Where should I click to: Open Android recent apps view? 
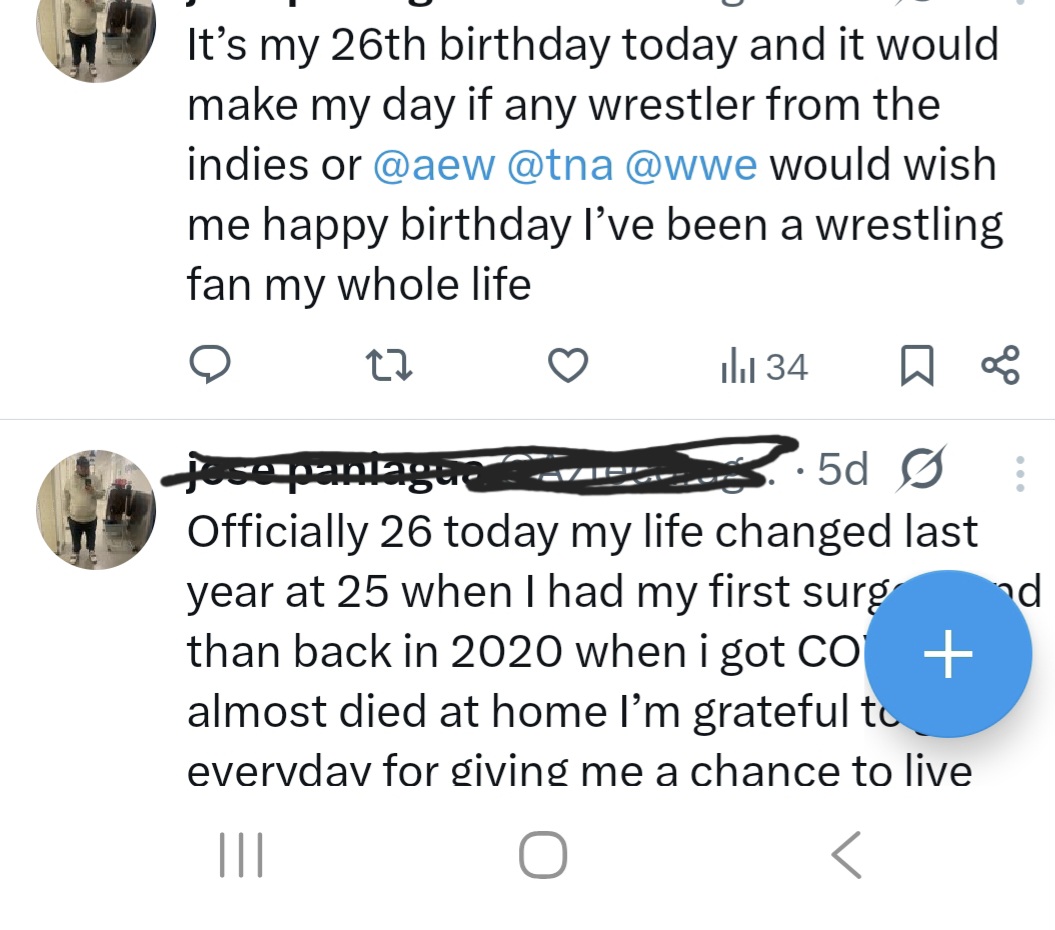pos(241,856)
